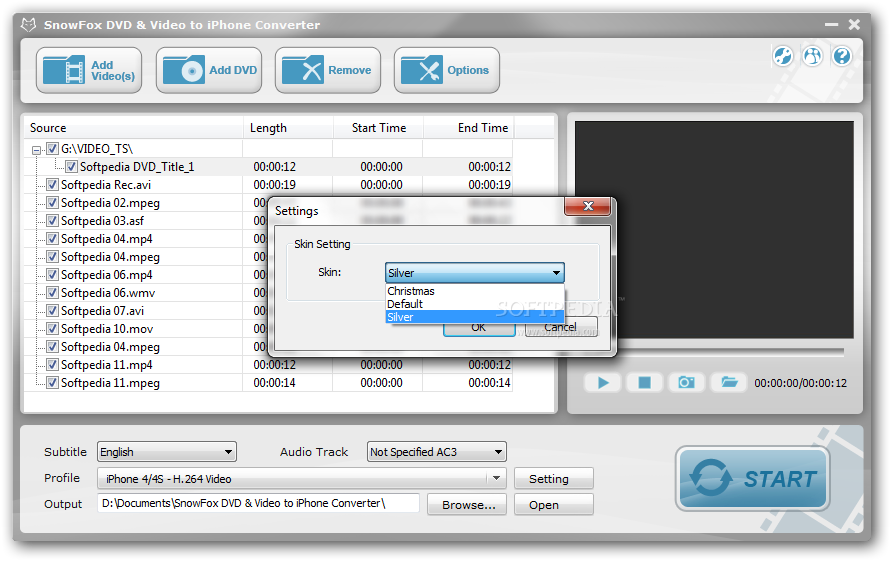
Task: Uncheck Softpedia DVD_Title_1 checkbox
Action: pyautogui.click(x=71, y=167)
